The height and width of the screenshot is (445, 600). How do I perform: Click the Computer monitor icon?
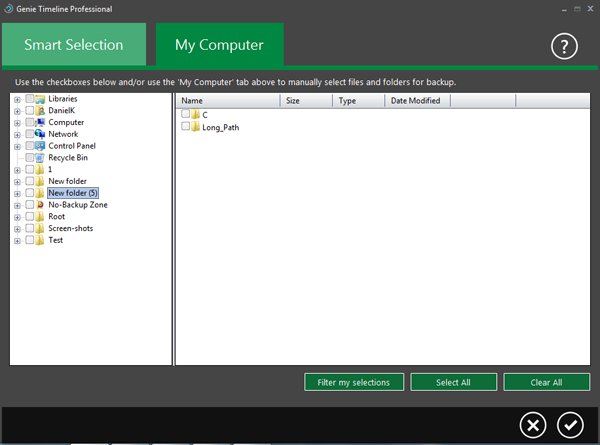click(x=40, y=122)
